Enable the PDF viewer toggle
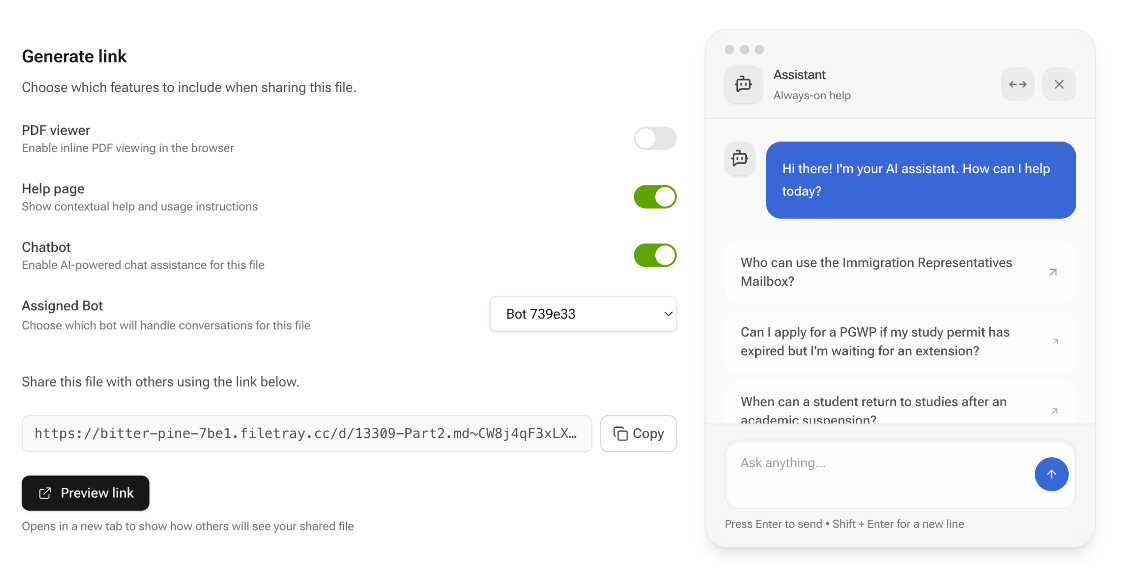 pos(655,138)
